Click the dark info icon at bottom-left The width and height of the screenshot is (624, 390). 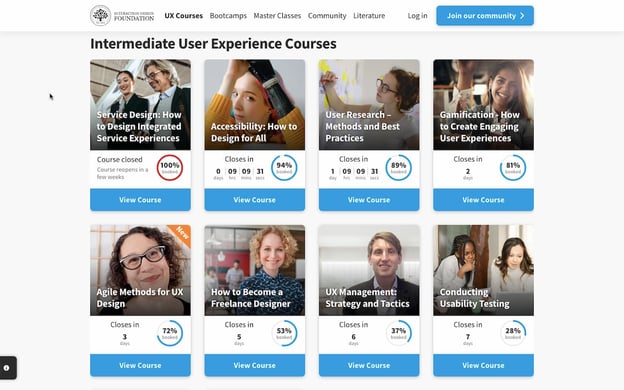(x=7, y=368)
